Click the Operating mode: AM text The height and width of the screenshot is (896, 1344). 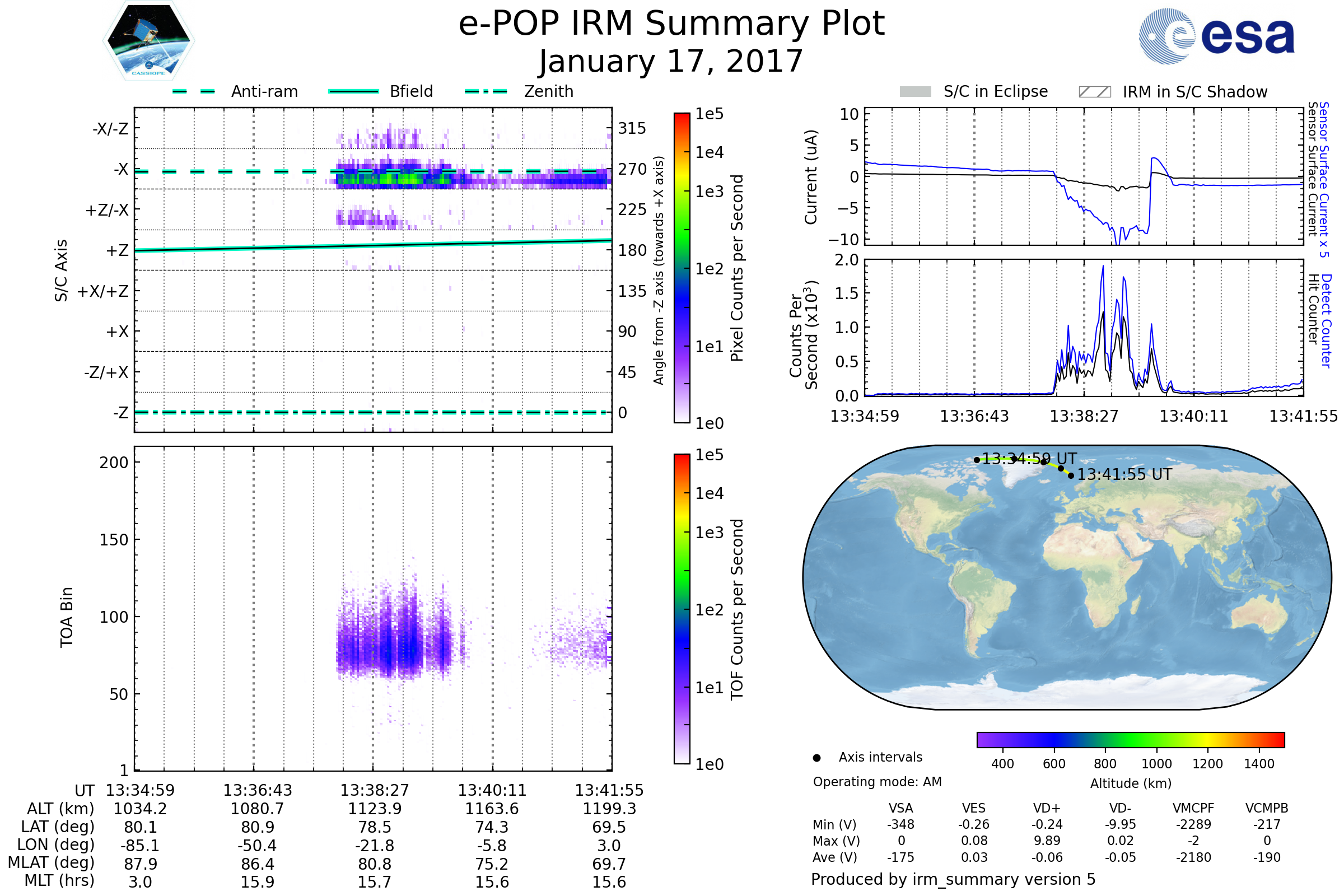877,782
